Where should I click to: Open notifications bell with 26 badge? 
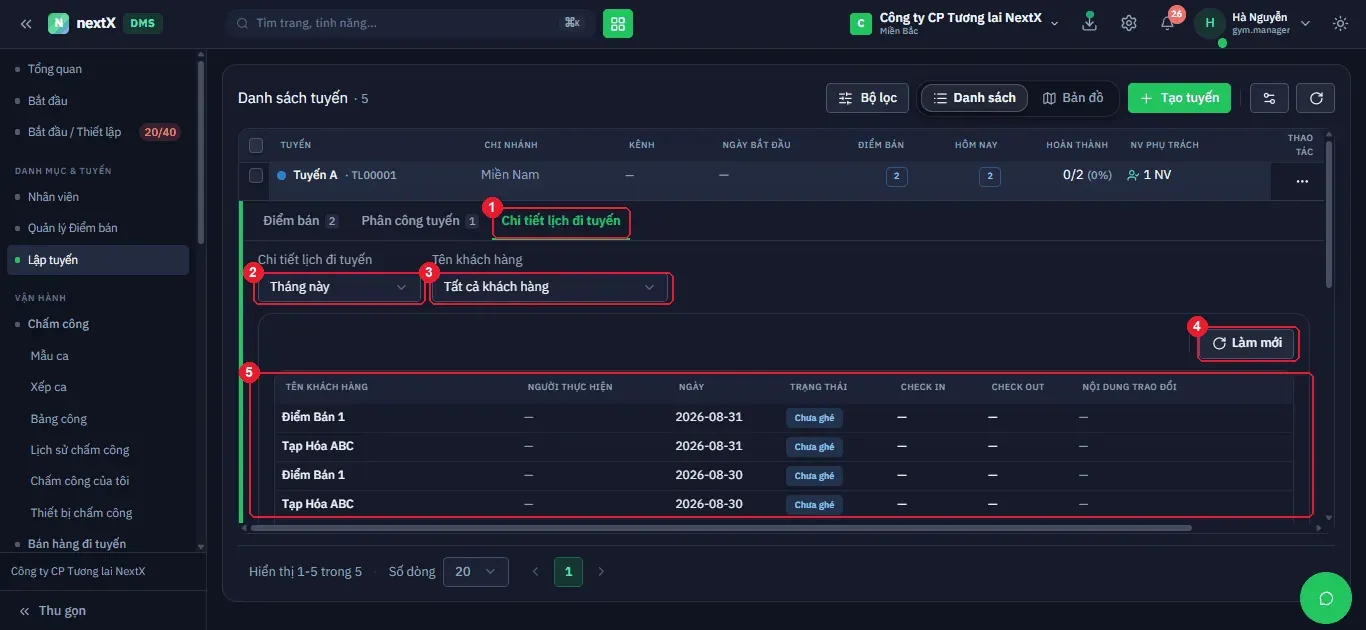tap(1168, 22)
